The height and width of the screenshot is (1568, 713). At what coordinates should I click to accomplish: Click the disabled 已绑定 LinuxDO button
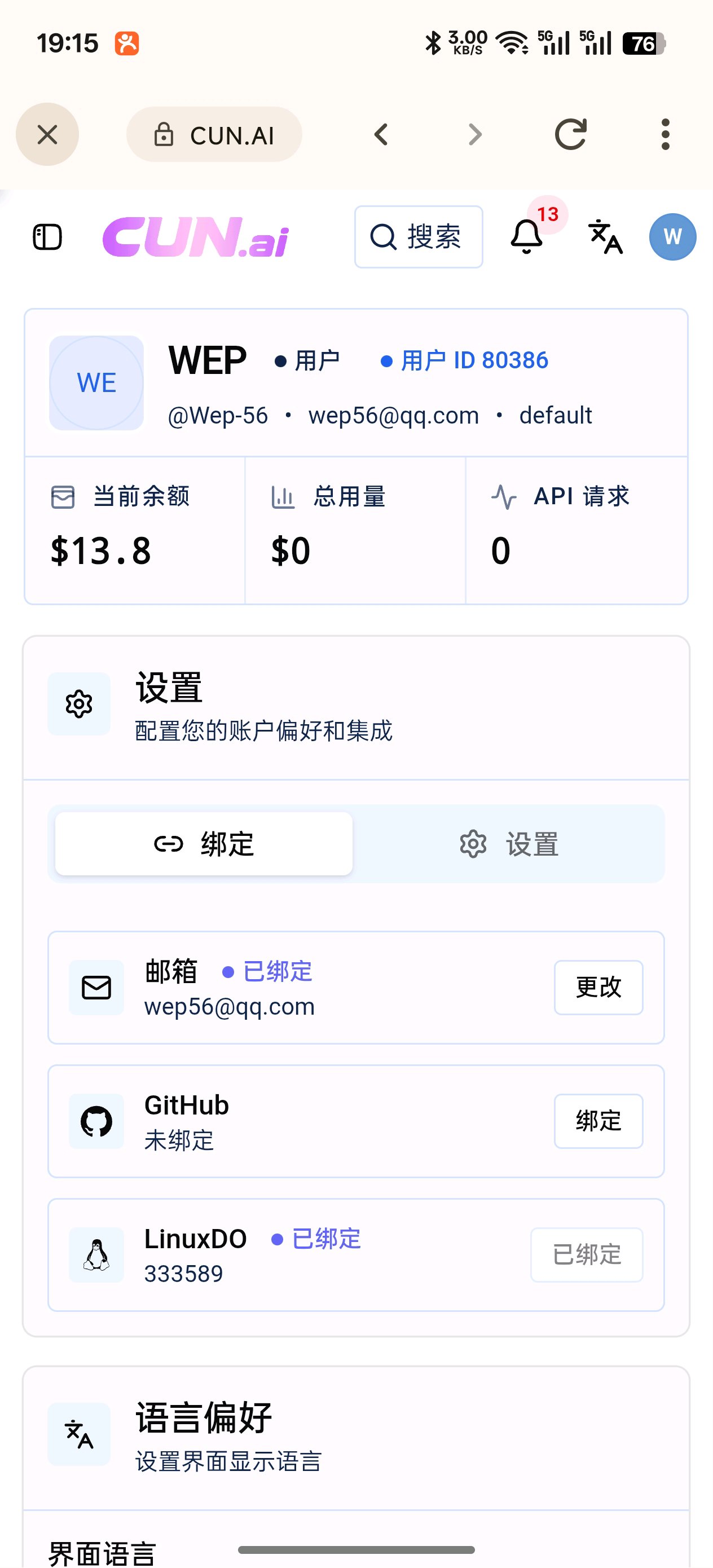[587, 1255]
